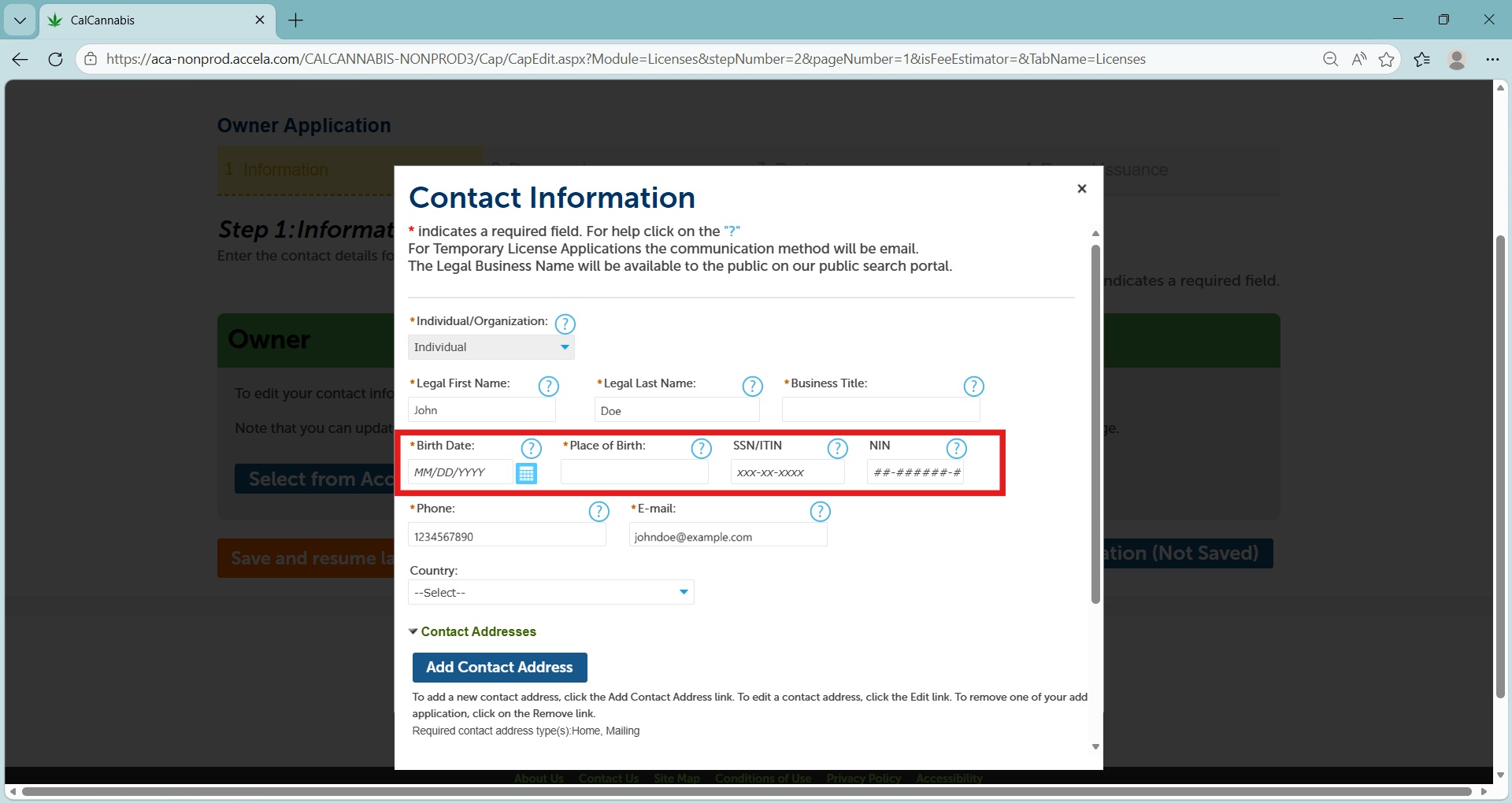The height and width of the screenshot is (803, 1512).
Task: Open help for E-mail field
Action: point(820,512)
